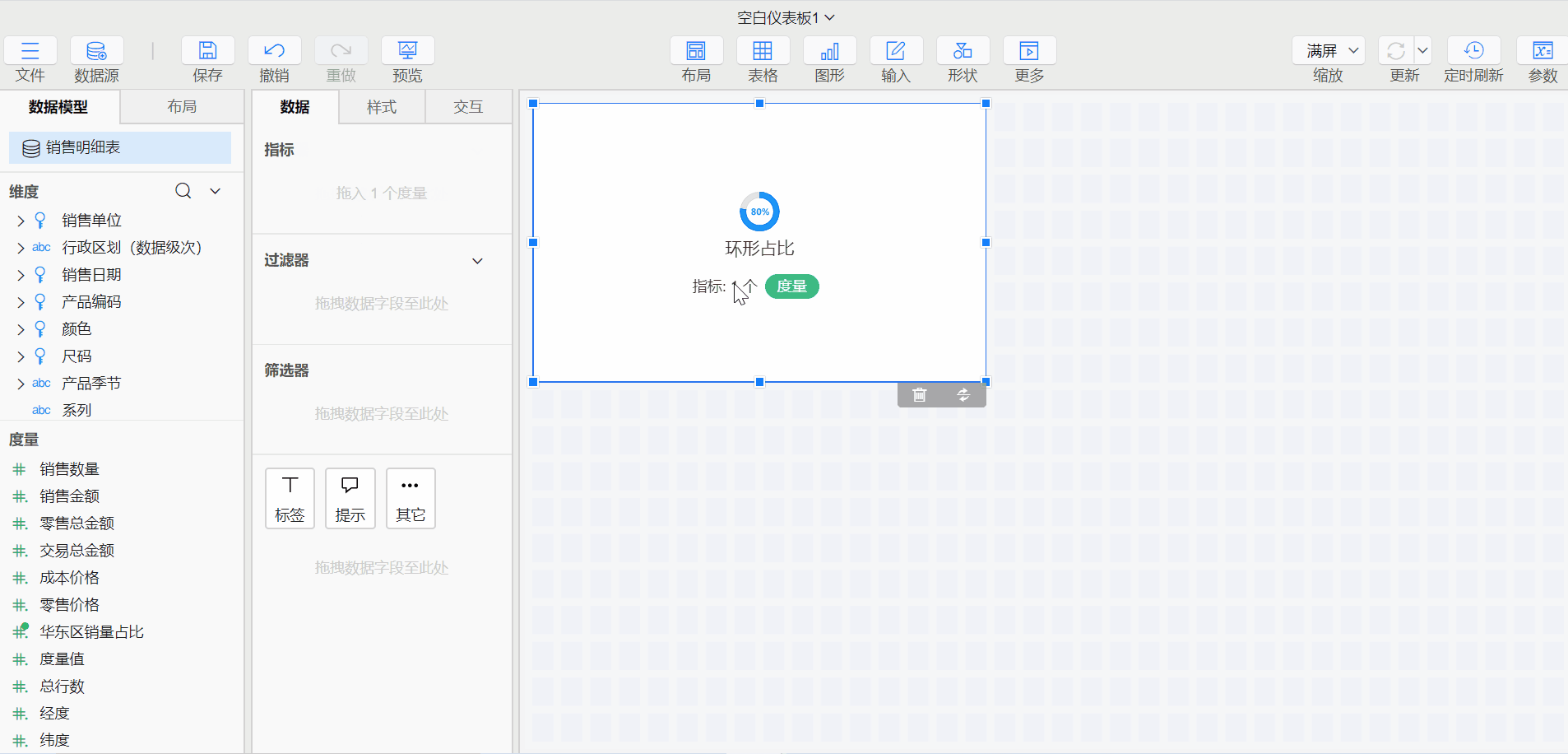Open the 预览 preview icon
Screen dimensions: 1568x754
click(407, 51)
